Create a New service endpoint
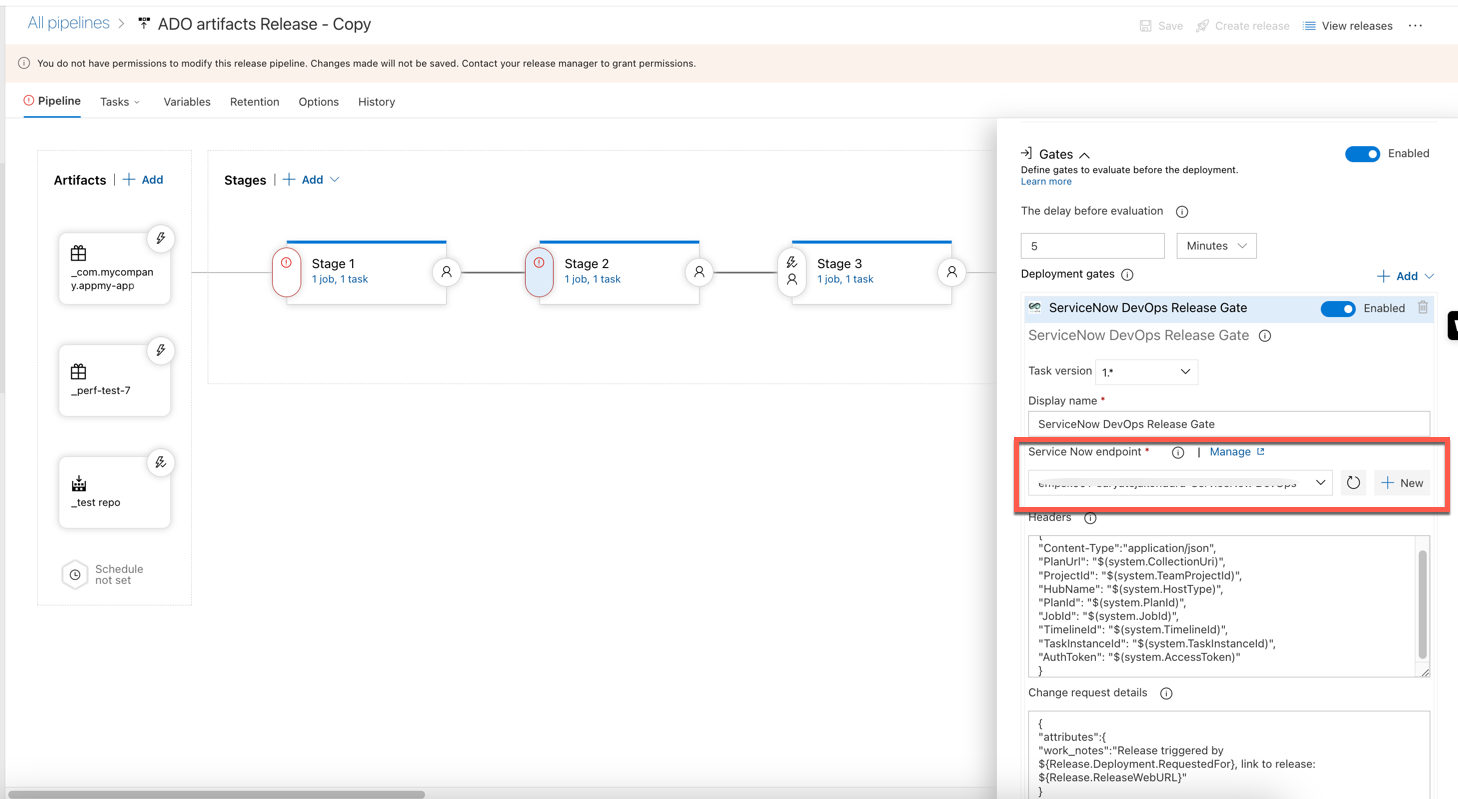Image resolution: width=1458 pixels, height=799 pixels. (x=1402, y=483)
